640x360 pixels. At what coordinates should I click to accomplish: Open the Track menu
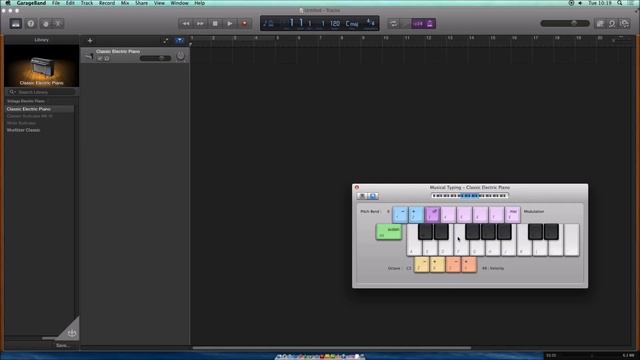(x=87, y=3)
